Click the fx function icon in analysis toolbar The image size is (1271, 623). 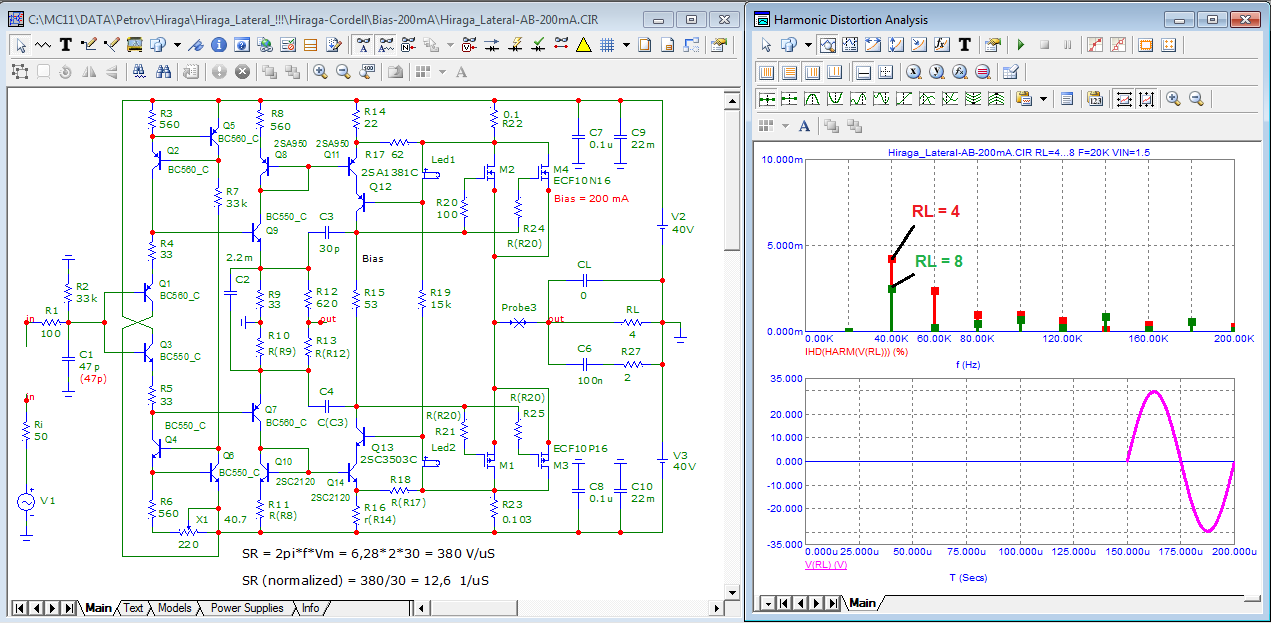[941, 44]
